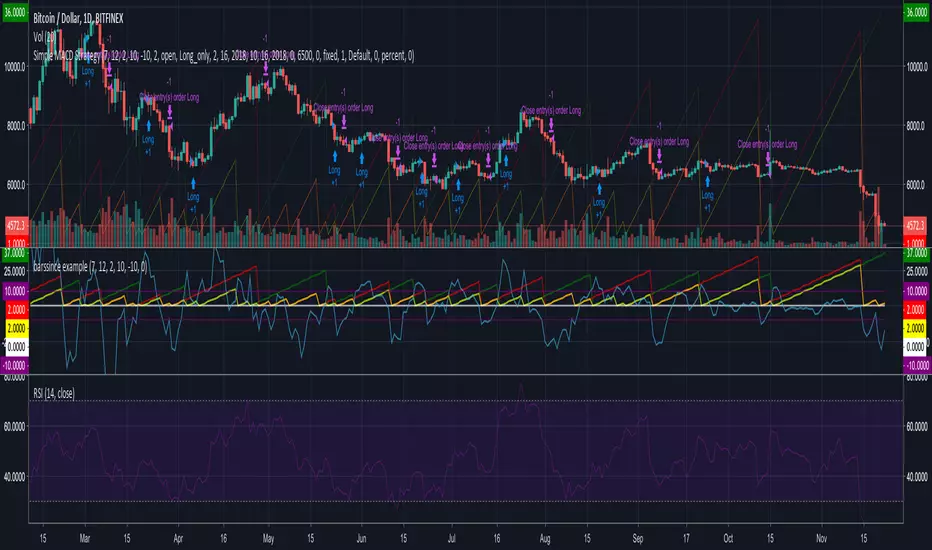
Task: Click the Long entry arrow below the April low
Action: (x=193, y=183)
